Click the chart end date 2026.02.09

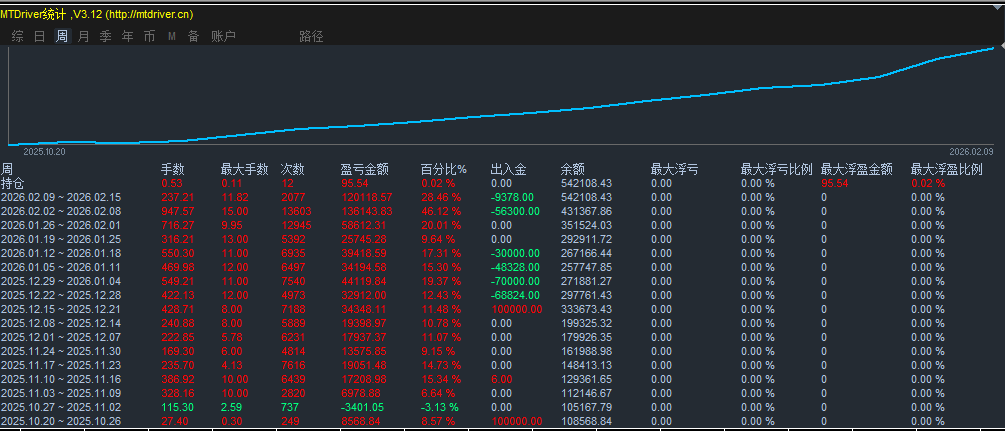[971, 152]
